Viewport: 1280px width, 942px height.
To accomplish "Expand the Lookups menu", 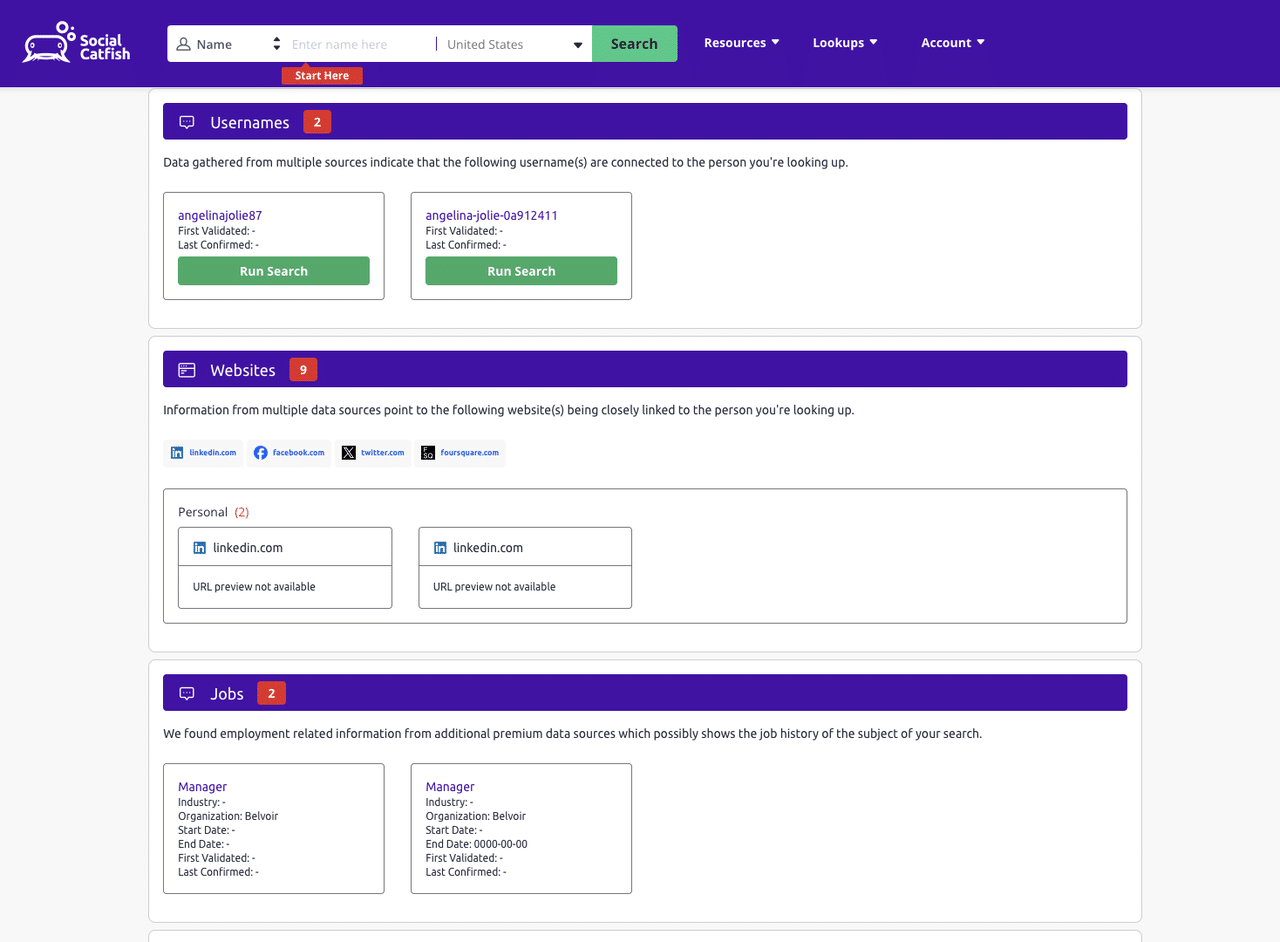I will pyautogui.click(x=844, y=42).
